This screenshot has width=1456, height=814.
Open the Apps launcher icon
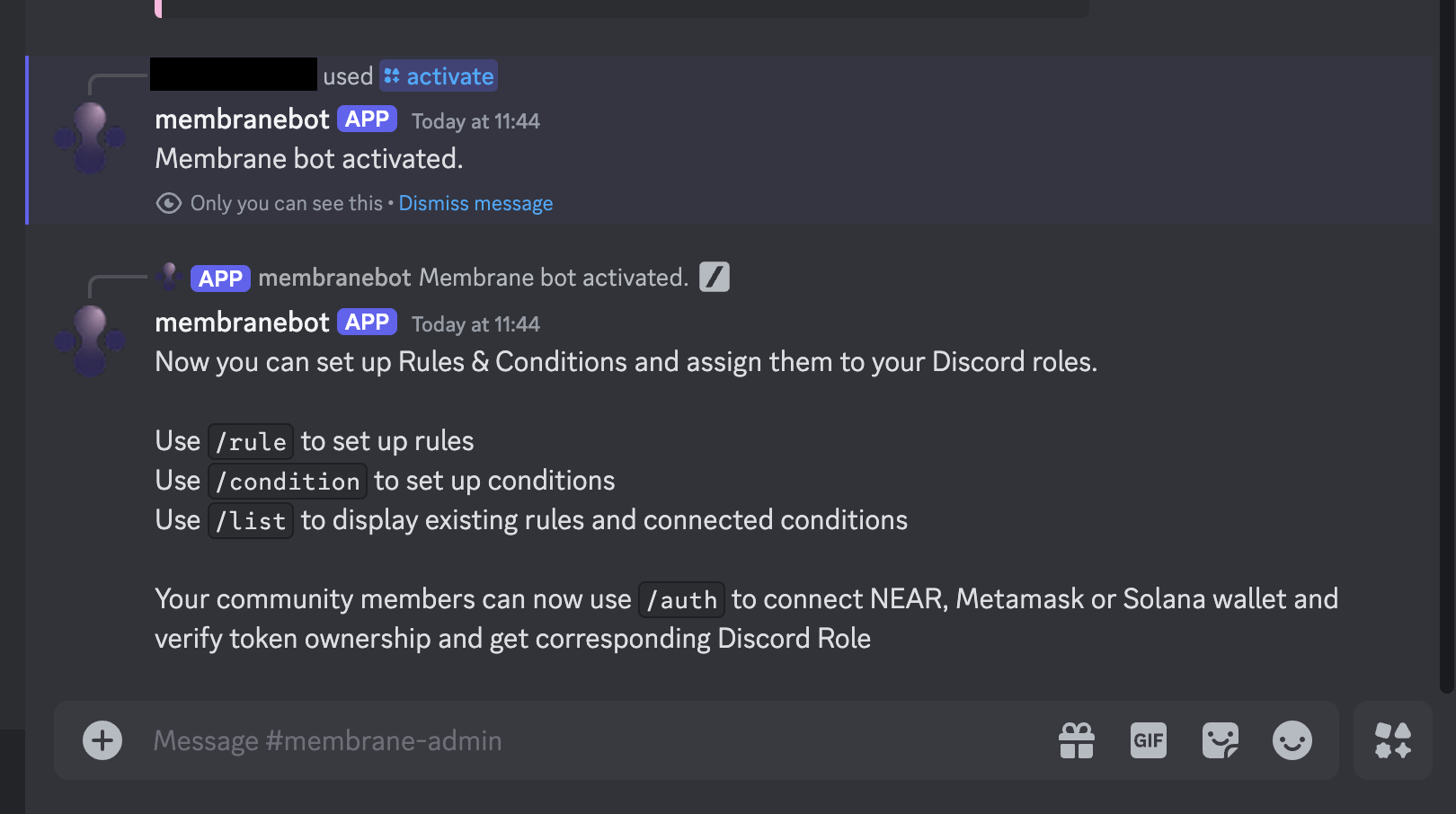(1393, 740)
